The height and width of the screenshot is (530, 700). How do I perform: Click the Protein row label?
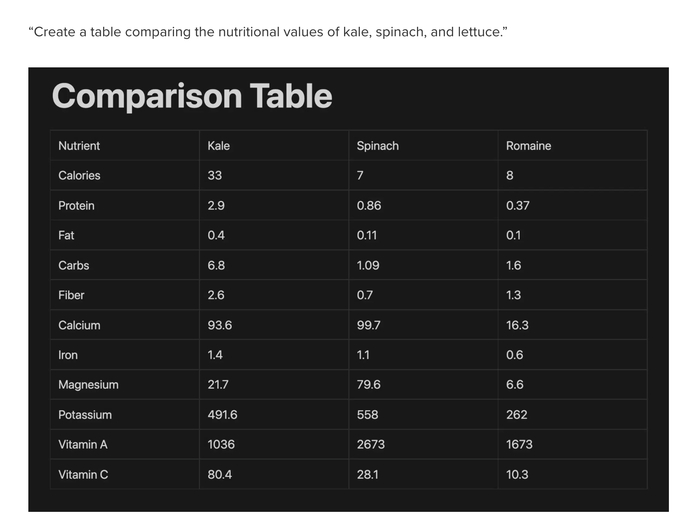point(76,206)
